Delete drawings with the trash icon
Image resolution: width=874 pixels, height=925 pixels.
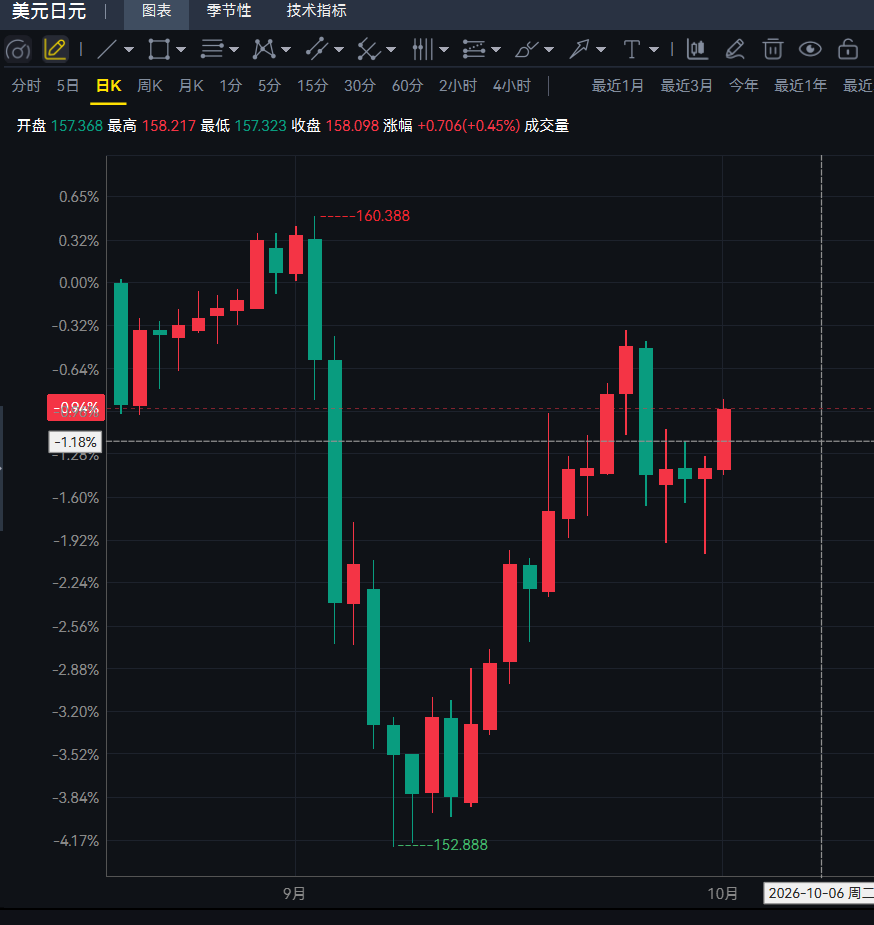(x=773, y=50)
